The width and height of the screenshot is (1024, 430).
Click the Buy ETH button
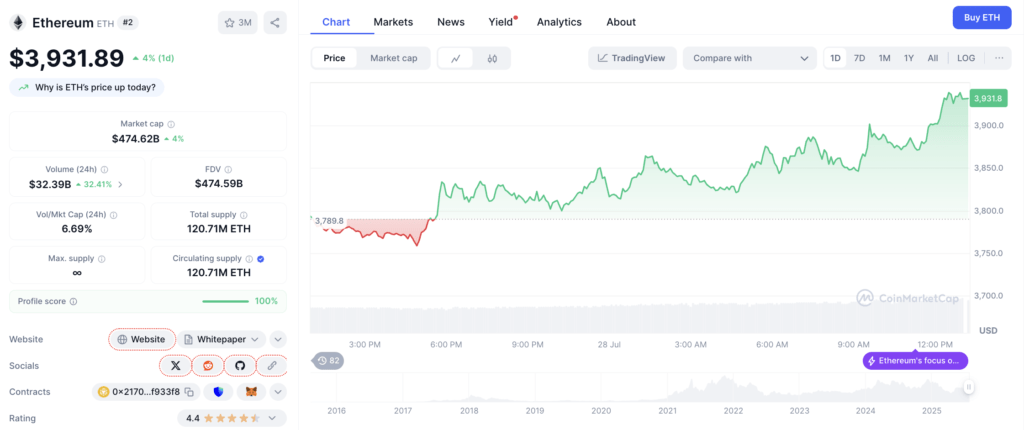point(982,18)
